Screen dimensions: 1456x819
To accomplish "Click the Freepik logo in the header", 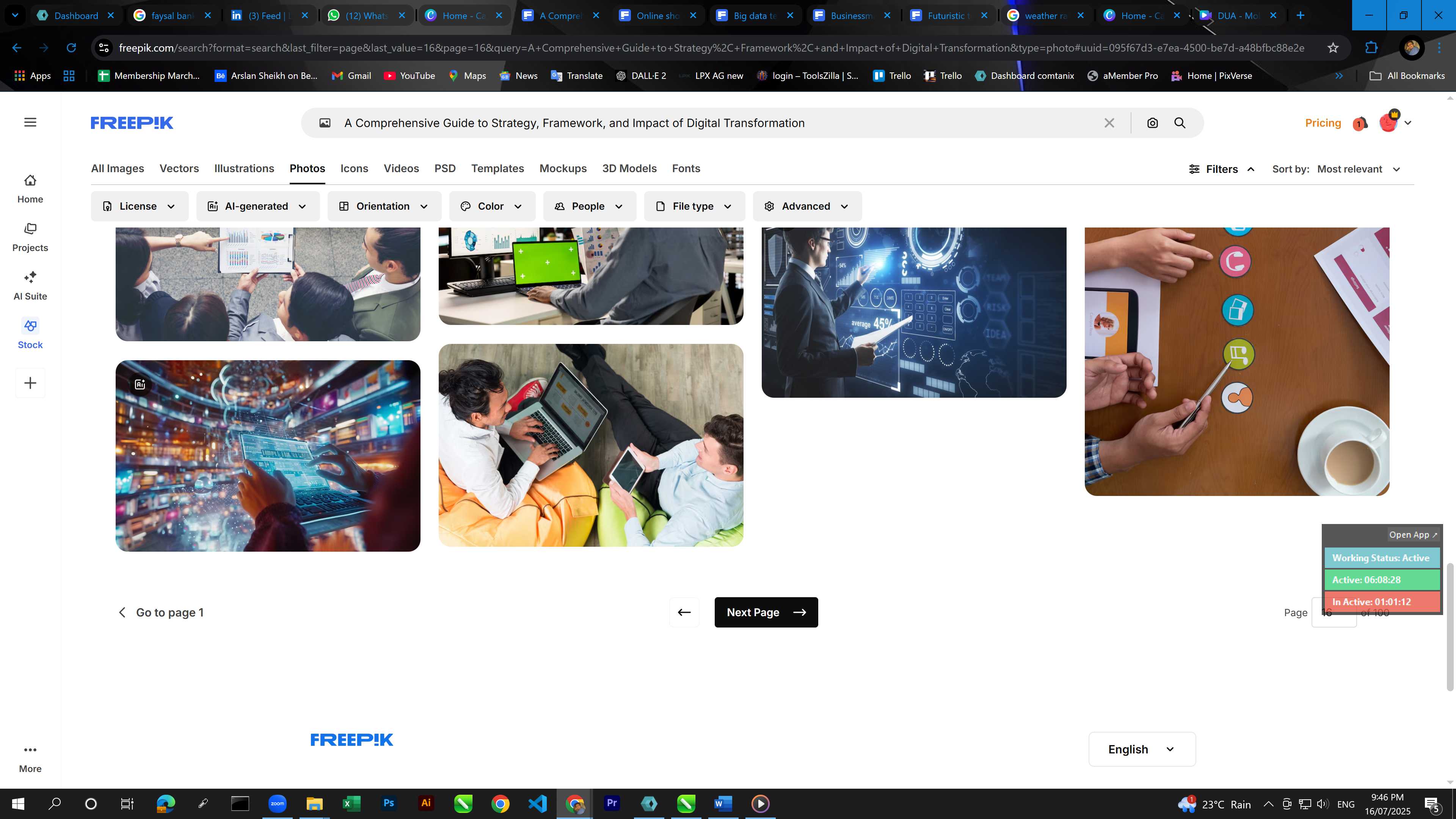I will [x=132, y=122].
